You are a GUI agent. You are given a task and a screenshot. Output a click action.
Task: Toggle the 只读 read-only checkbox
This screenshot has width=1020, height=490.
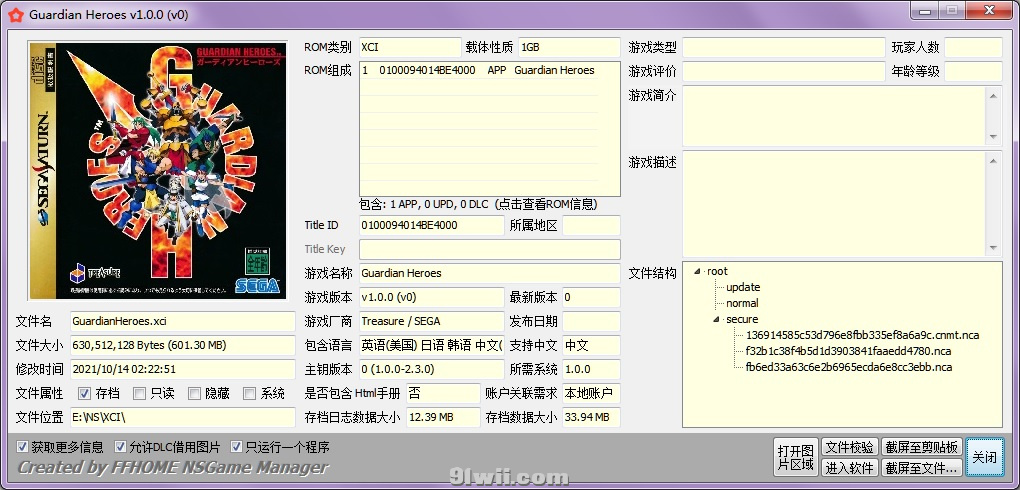[139, 393]
